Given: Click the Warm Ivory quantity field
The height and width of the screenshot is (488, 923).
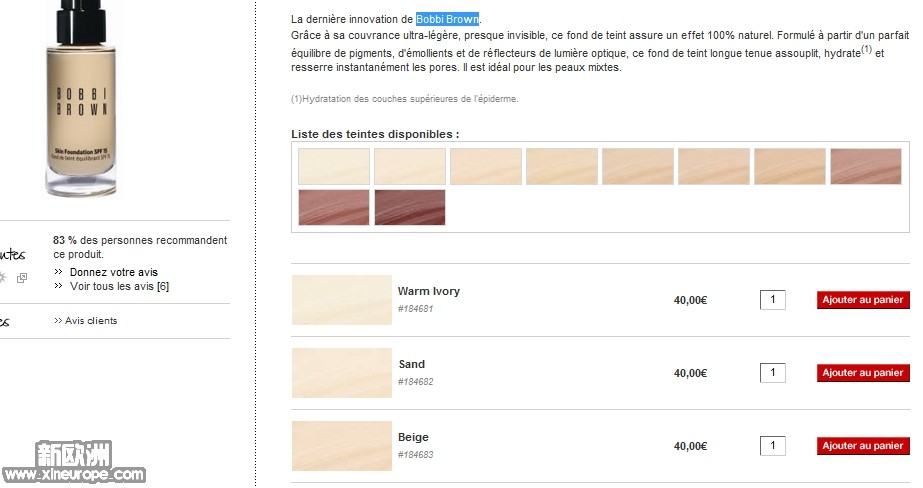Looking at the screenshot, I should tap(773, 300).
